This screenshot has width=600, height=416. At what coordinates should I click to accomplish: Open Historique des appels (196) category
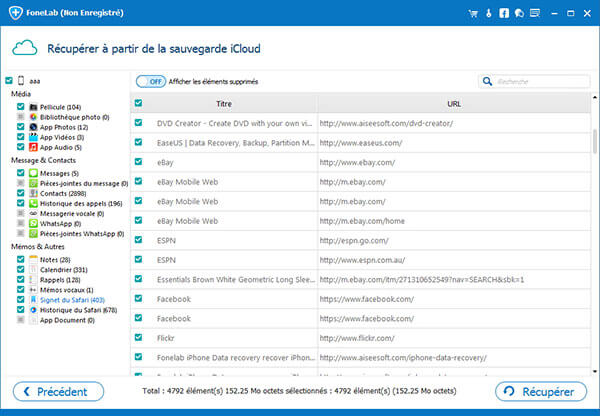click(x=81, y=204)
